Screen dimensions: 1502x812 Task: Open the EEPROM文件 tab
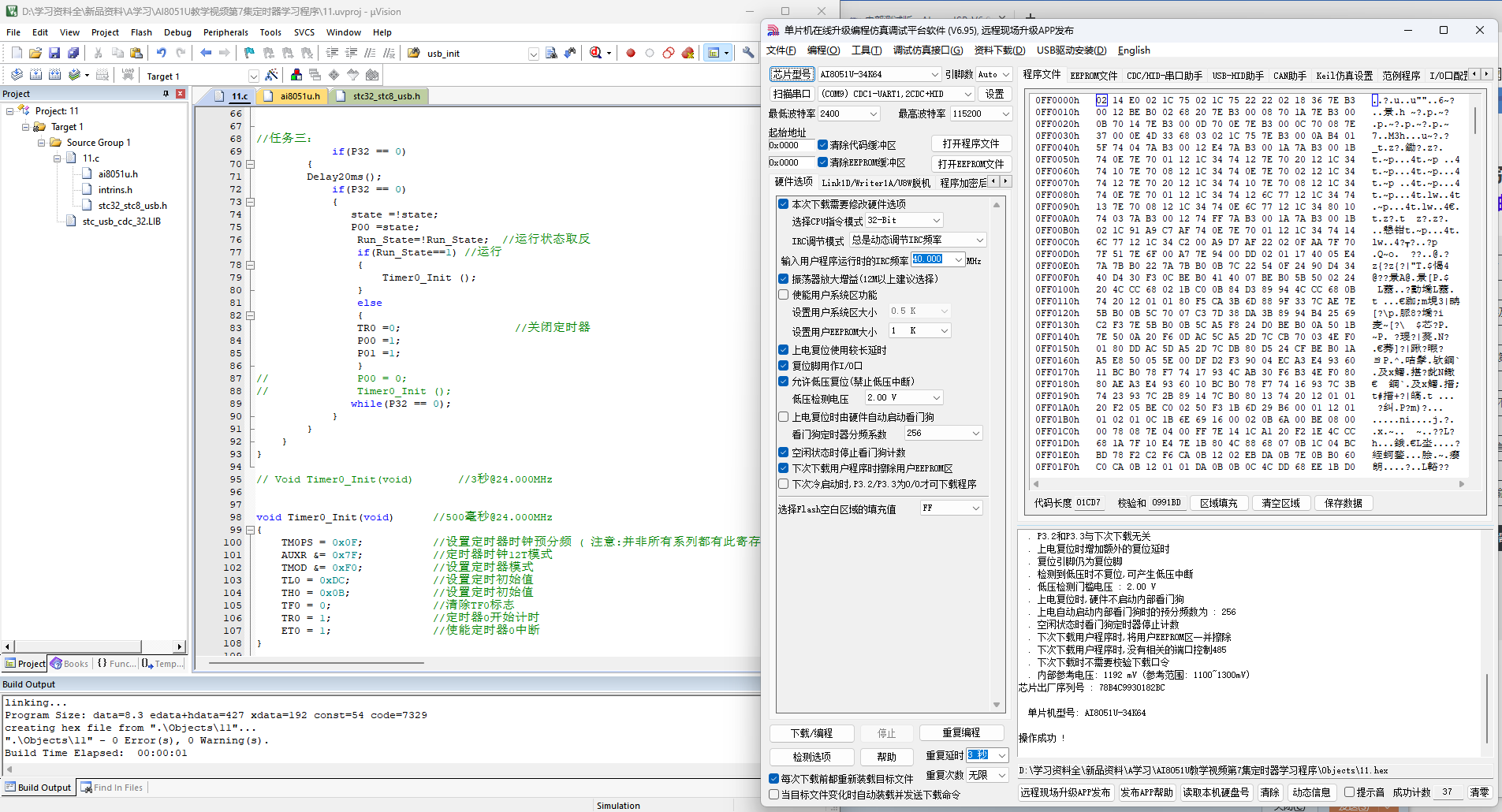tap(1094, 76)
